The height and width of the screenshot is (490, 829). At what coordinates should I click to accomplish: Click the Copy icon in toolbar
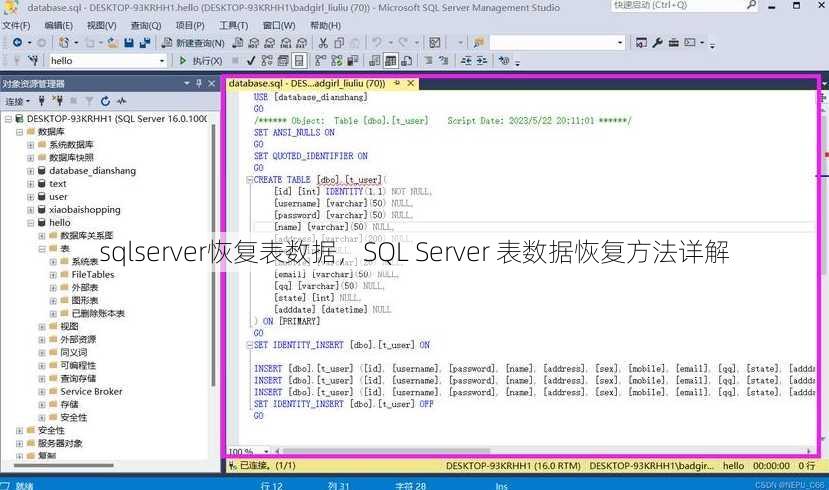point(339,43)
